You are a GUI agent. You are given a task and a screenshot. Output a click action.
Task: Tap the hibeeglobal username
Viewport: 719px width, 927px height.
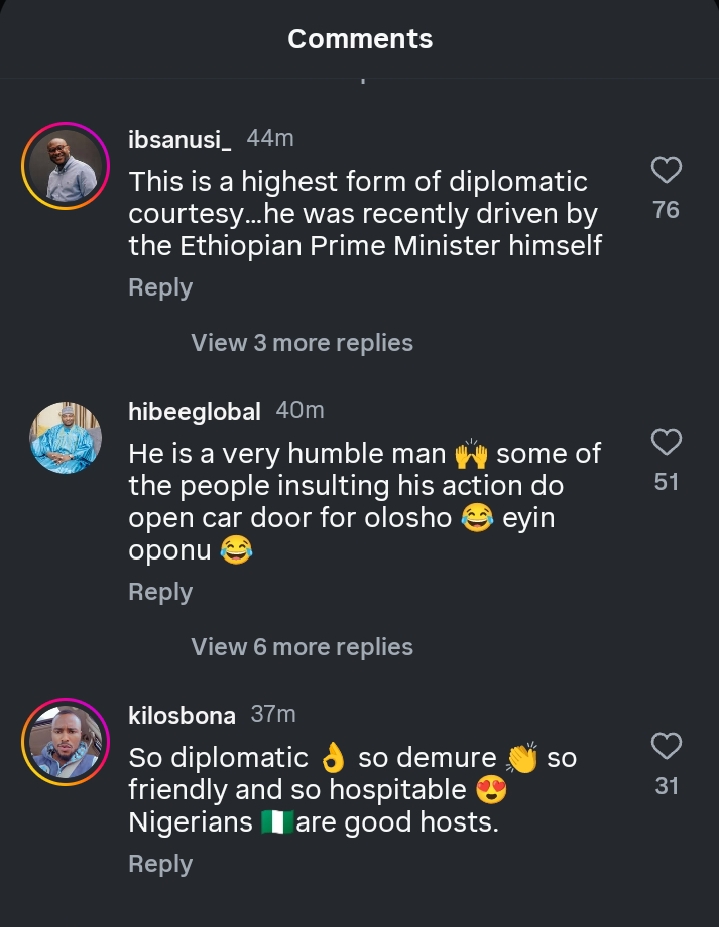click(194, 411)
